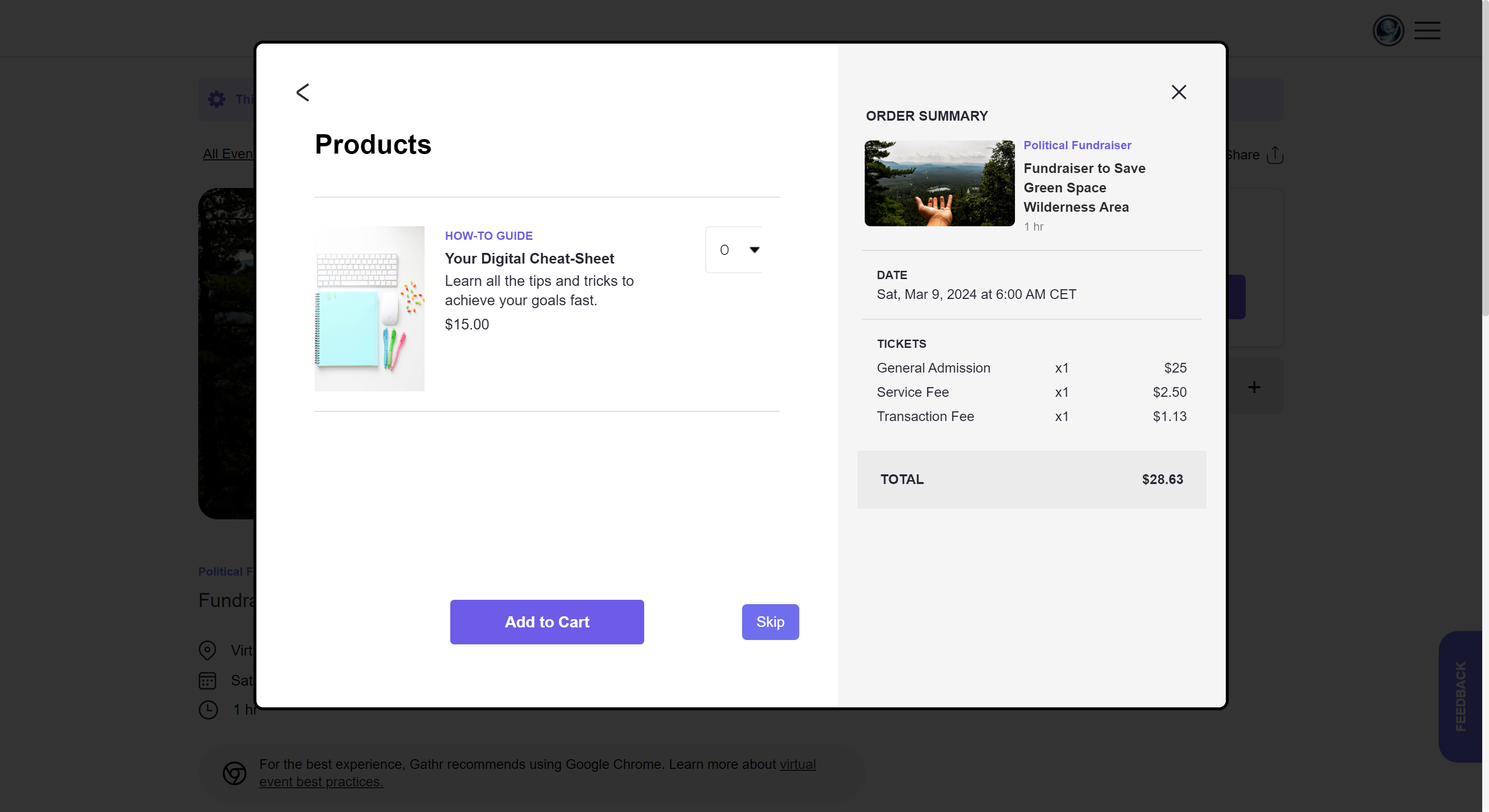1489x812 pixels.
Task: Open the hamburger menu at top right
Action: [1427, 31]
